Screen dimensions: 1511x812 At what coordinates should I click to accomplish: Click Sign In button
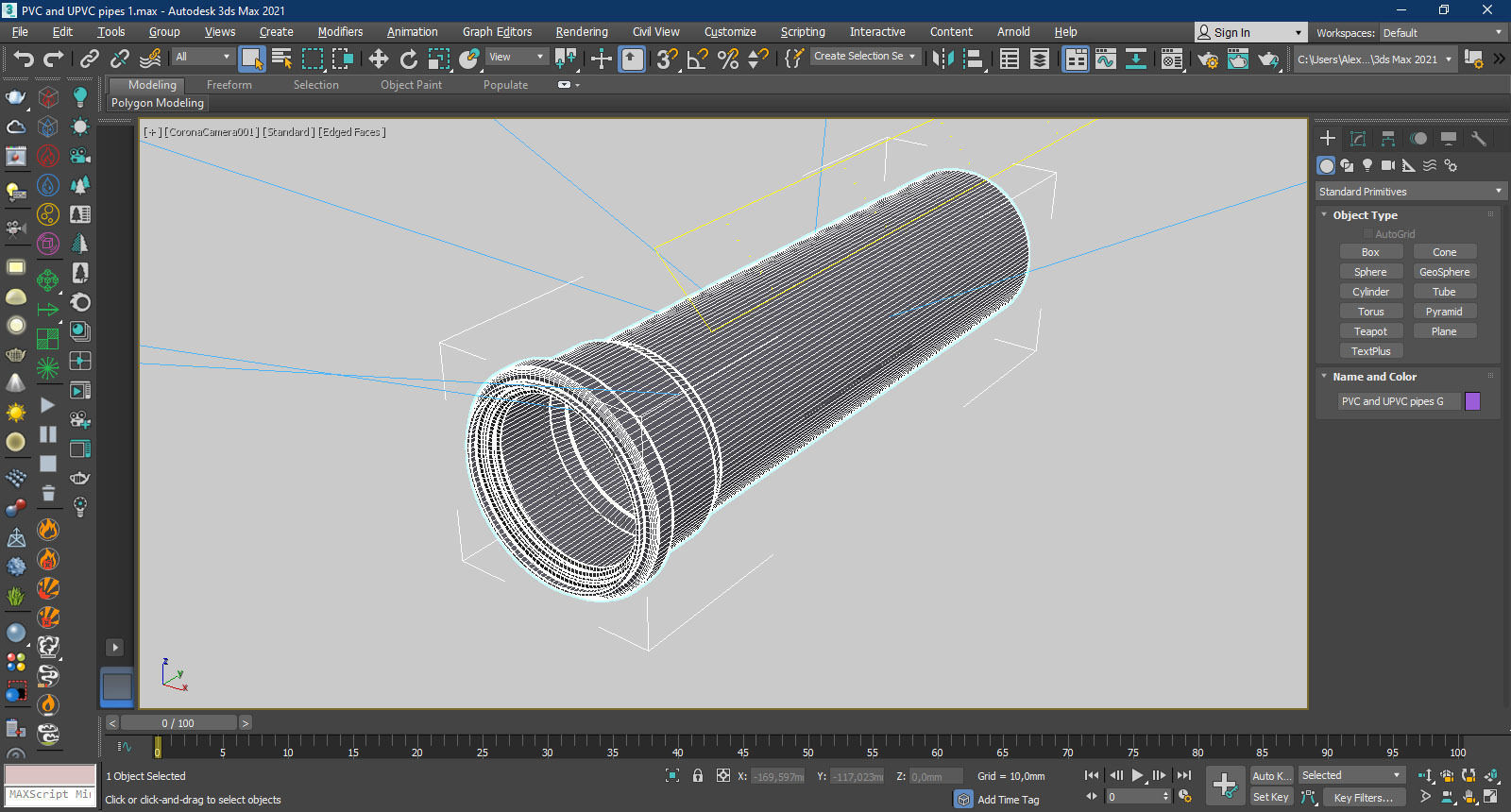pos(1250,32)
